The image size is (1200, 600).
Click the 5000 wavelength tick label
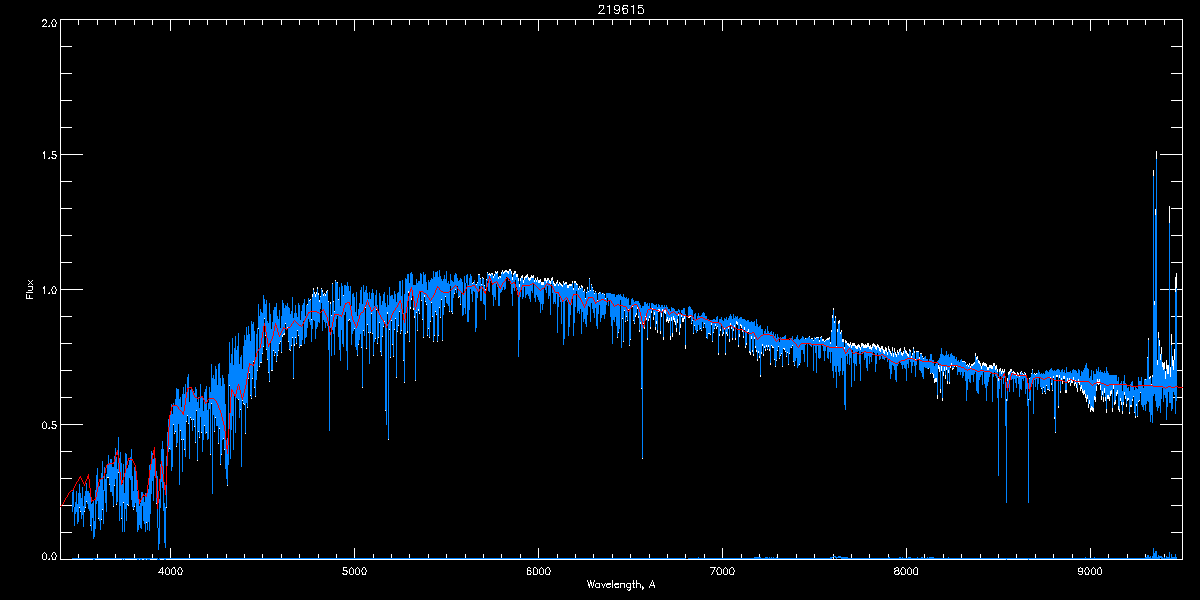[x=355, y=572]
